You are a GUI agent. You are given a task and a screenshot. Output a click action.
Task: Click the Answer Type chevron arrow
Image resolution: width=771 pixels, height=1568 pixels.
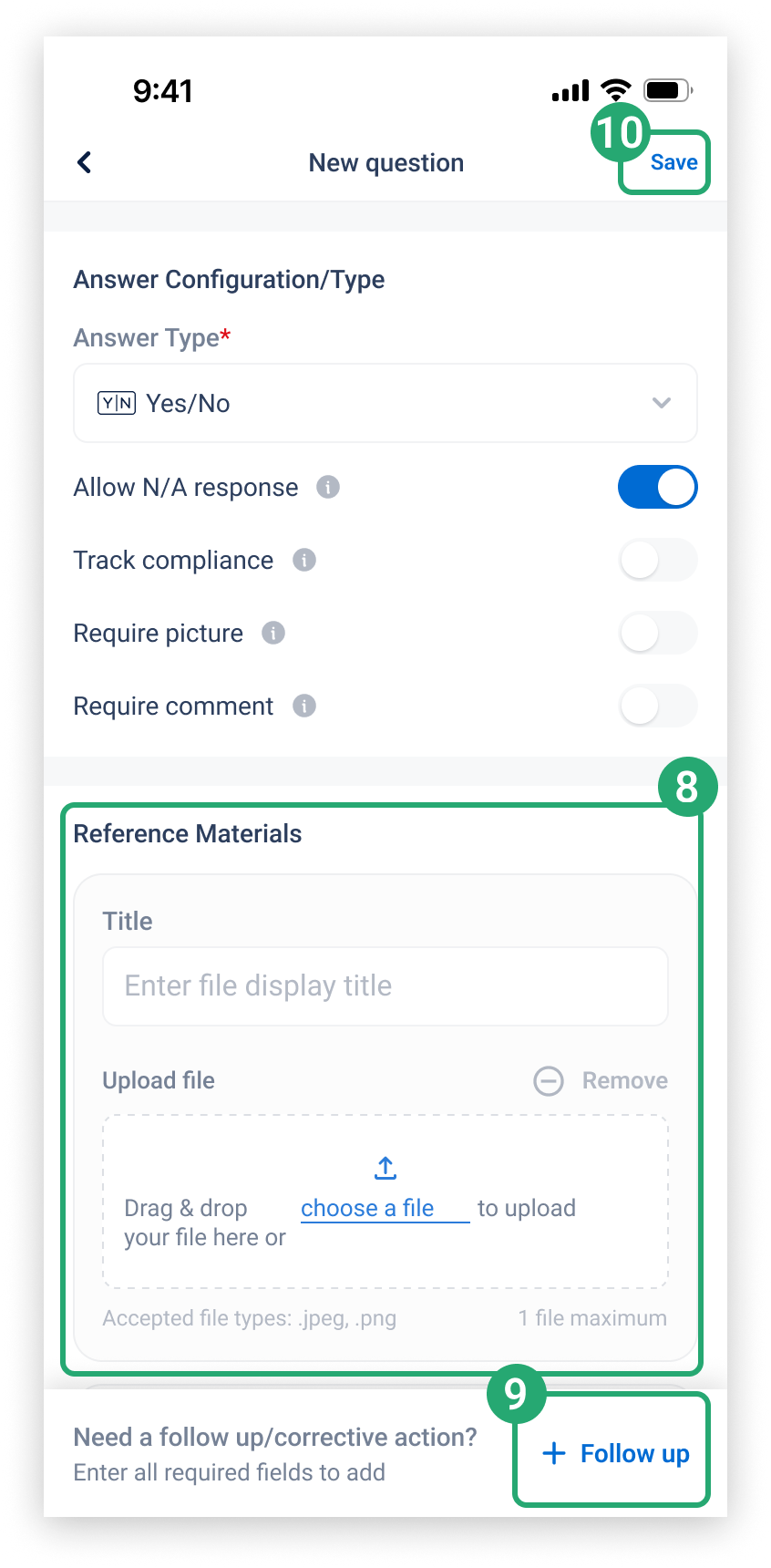[x=662, y=403]
